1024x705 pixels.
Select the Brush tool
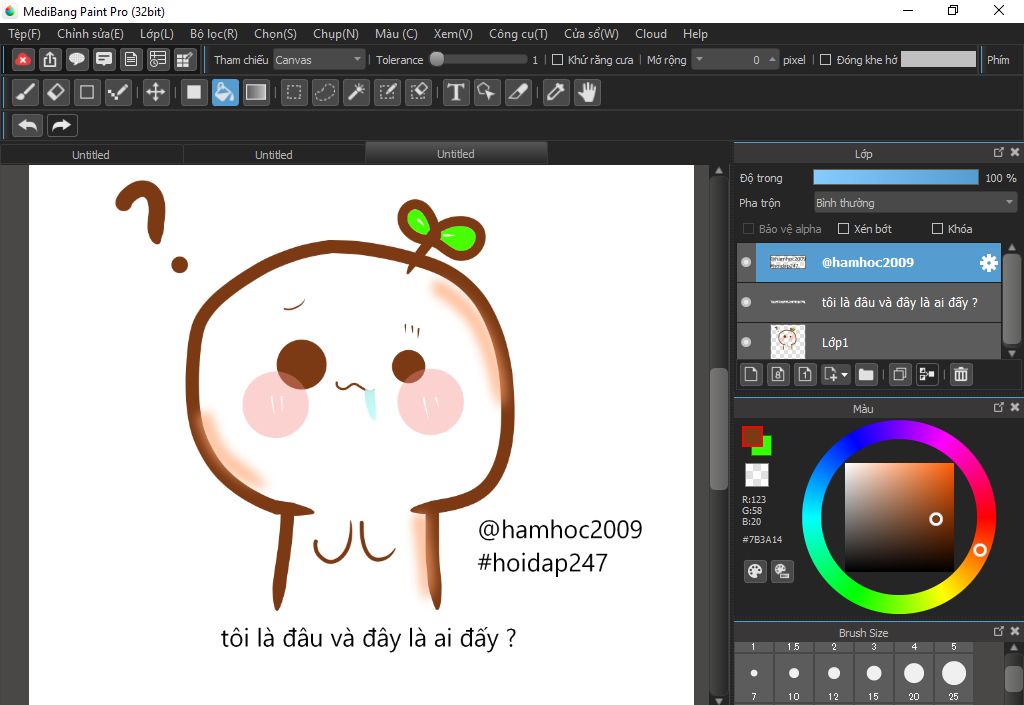pyautogui.click(x=26, y=93)
